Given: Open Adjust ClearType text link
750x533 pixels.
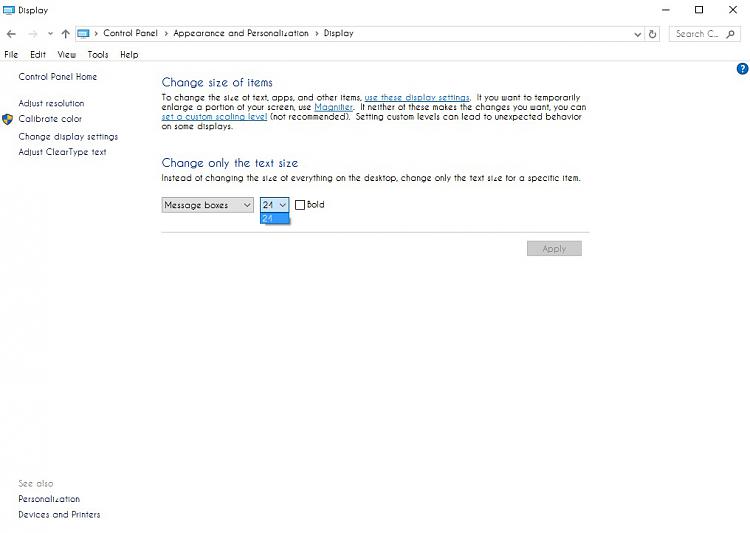Looking at the screenshot, I should point(62,152).
